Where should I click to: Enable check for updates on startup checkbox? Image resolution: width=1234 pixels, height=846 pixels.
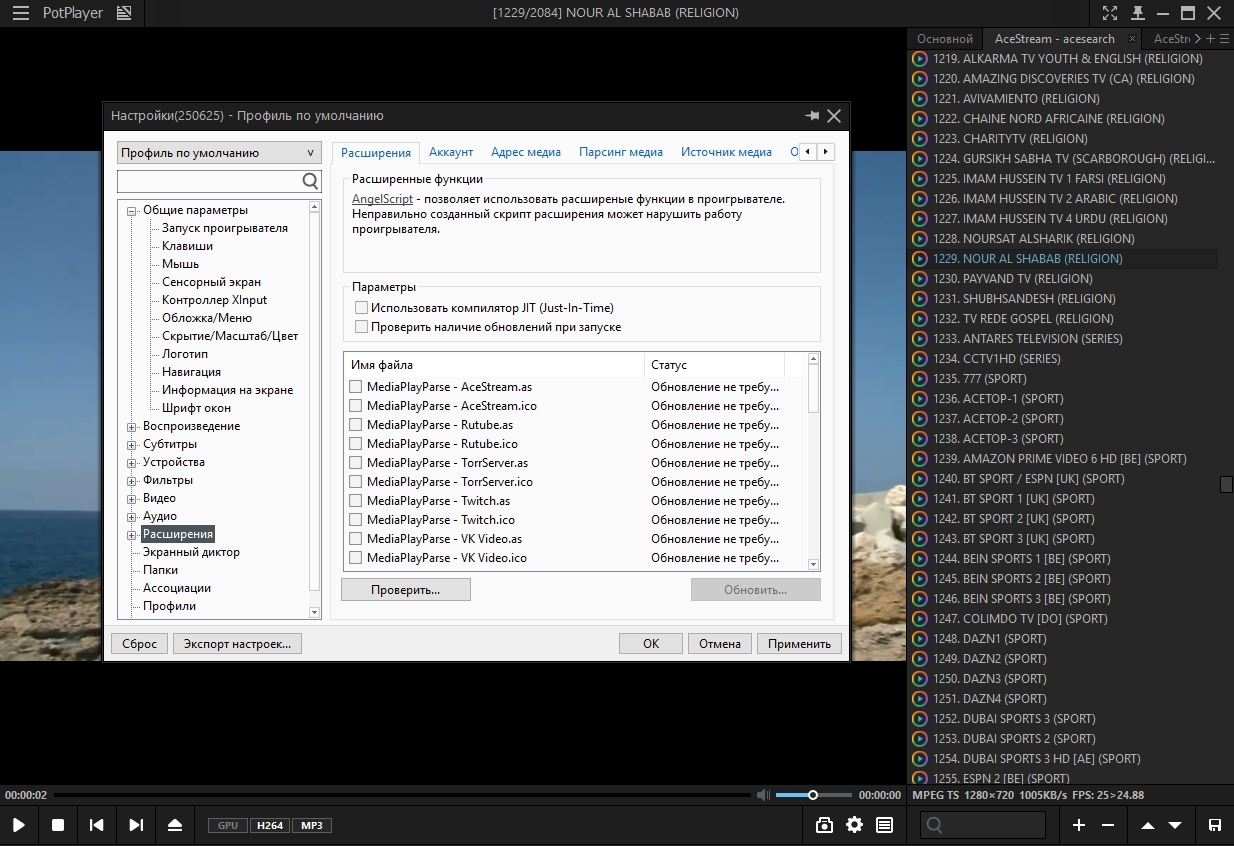362,327
